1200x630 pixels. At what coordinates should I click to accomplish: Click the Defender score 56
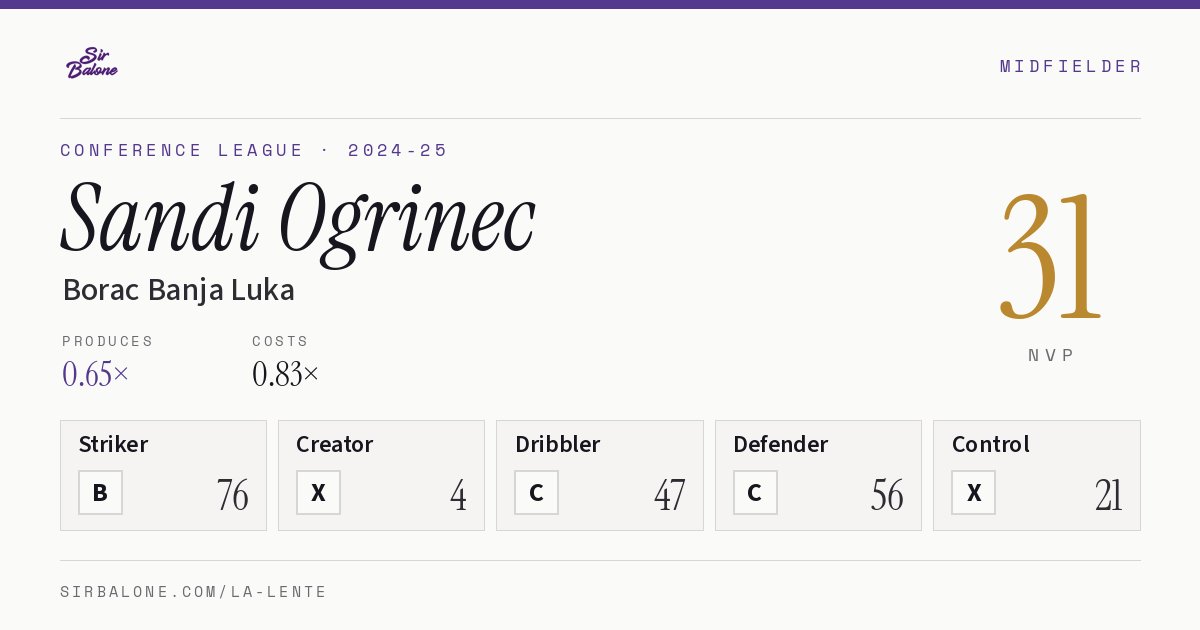click(887, 495)
